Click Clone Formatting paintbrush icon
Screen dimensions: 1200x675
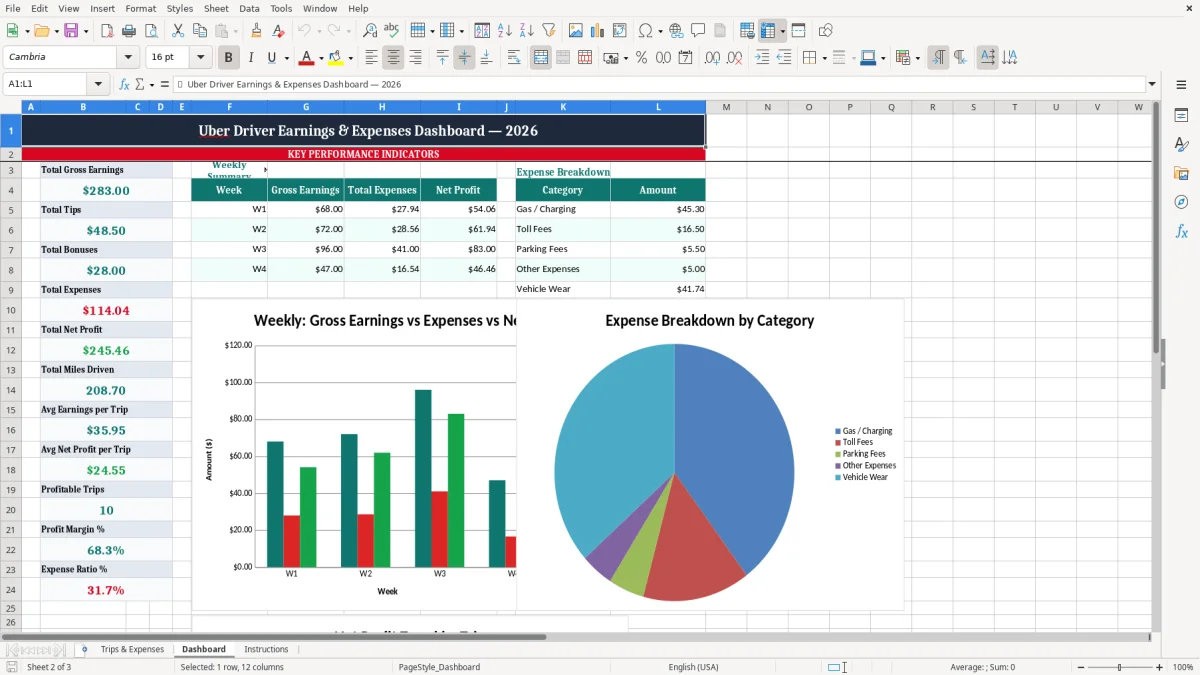[x=256, y=31]
